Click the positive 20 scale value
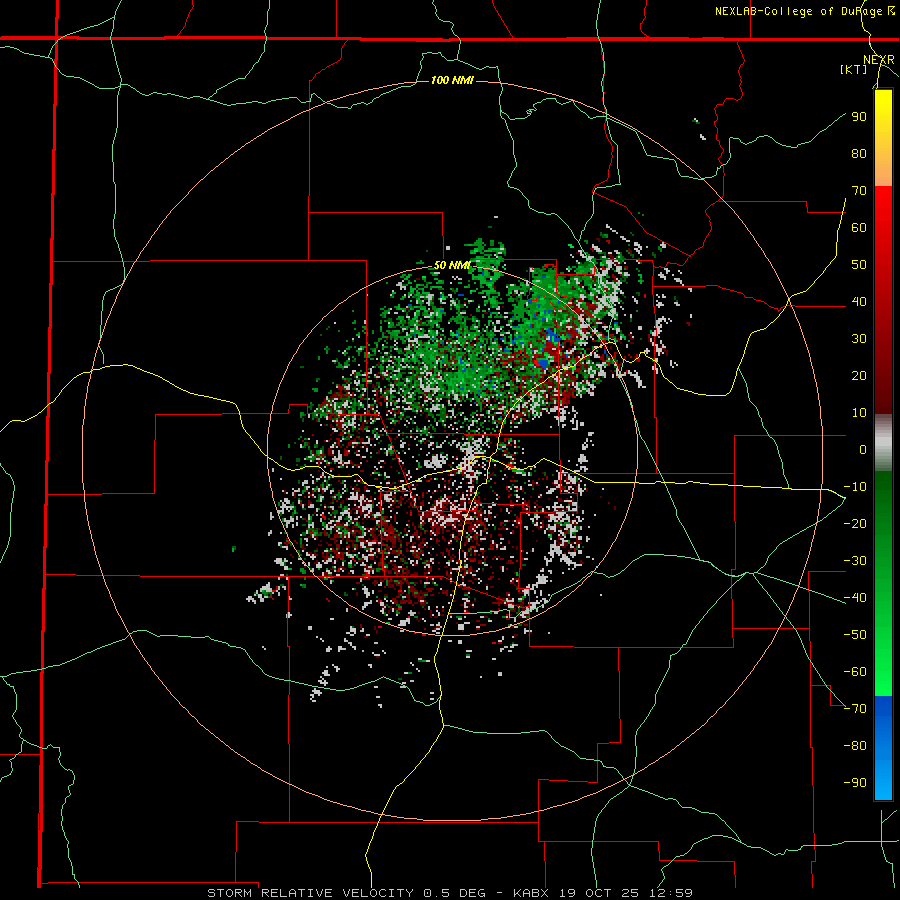This screenshot has width=900, height=900. [859, 375]
